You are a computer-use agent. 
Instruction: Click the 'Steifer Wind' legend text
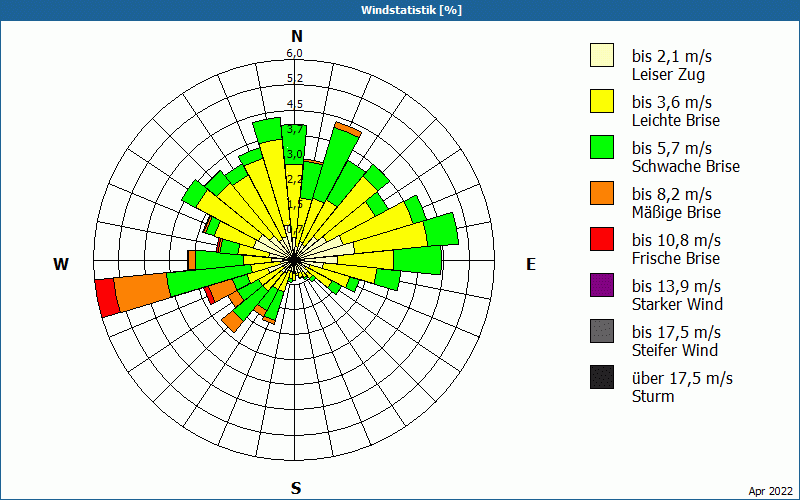675,350
